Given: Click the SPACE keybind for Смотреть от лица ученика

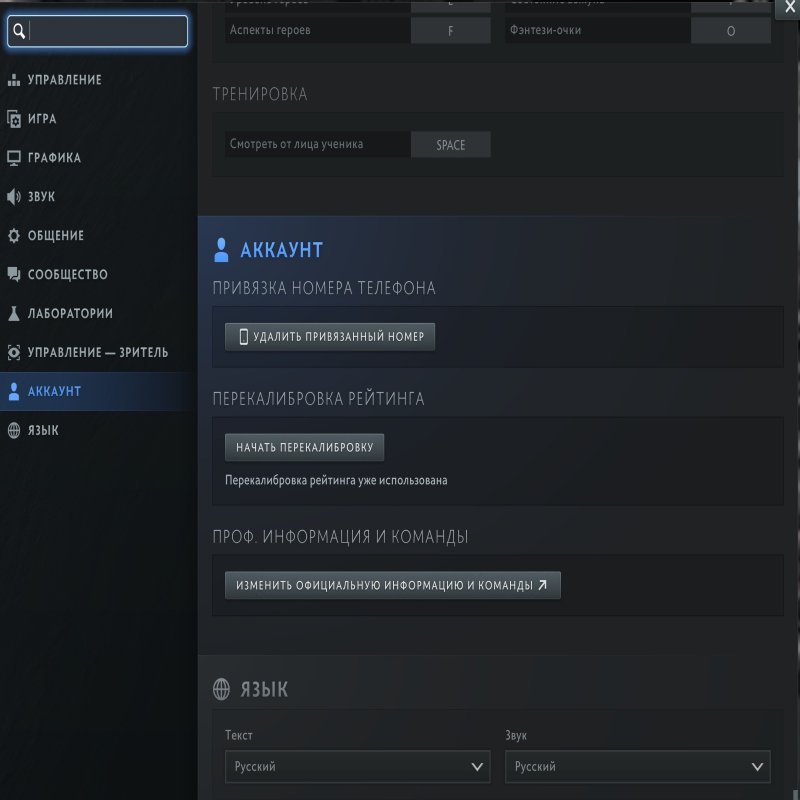Looking at the screenshot, I should tap(450, 145).
